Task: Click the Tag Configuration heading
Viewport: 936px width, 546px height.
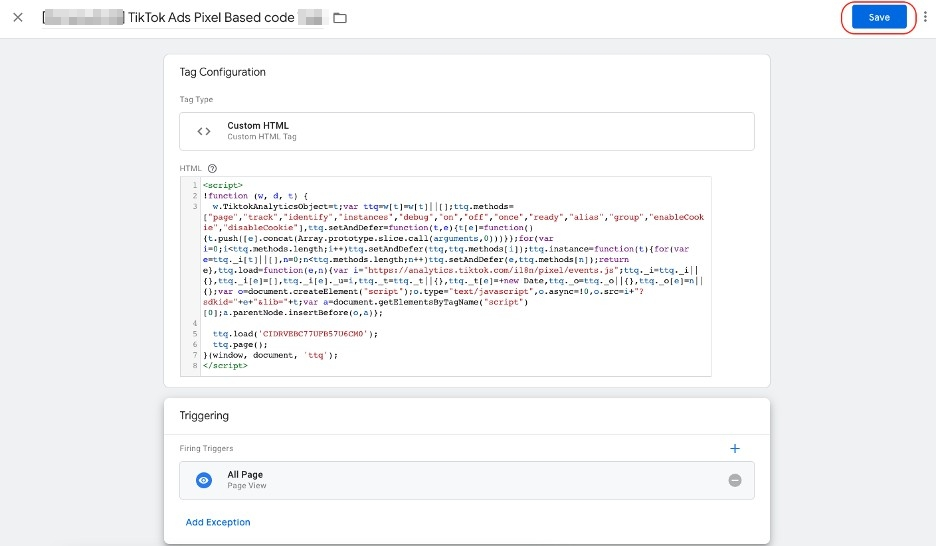Action: (223, 72)
